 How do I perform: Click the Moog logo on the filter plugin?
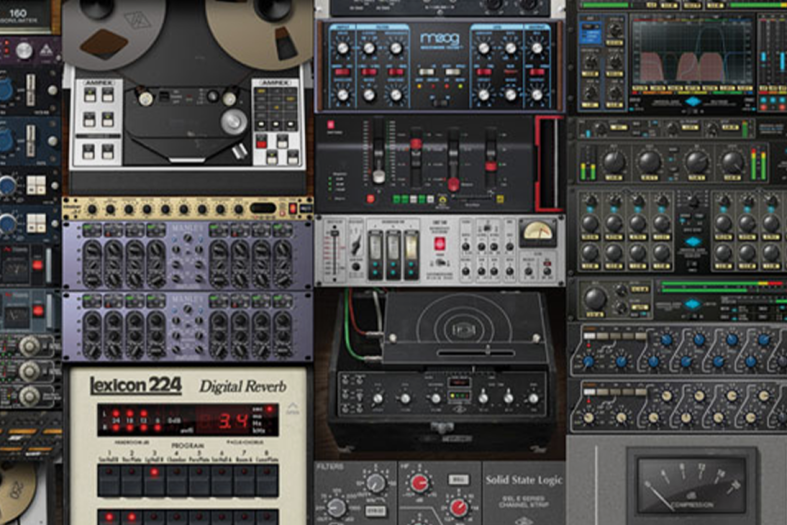tap(440, 39)
